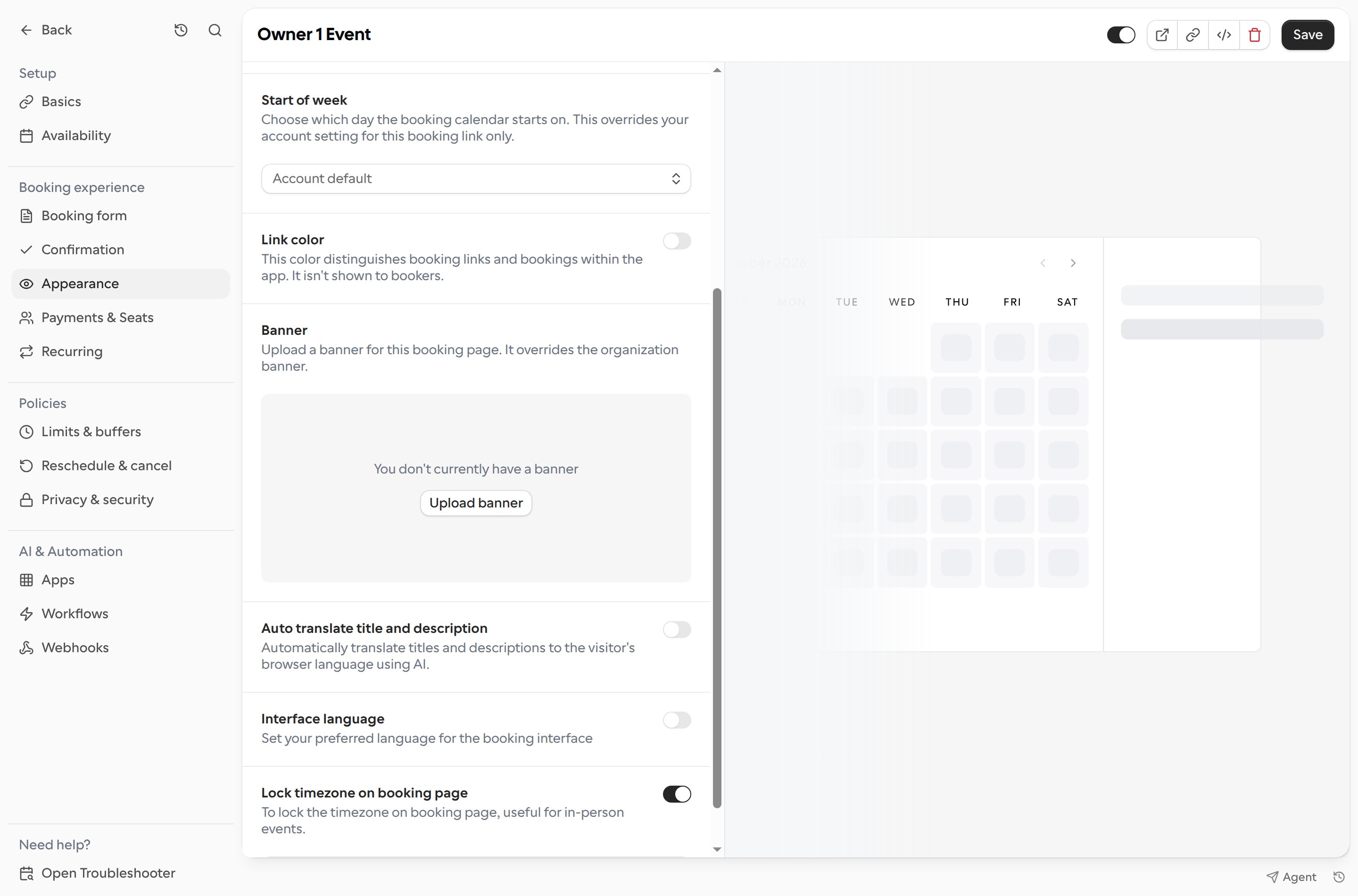This screenshot has width=1358, height=896.
Task: Open event preview in new tab icon
Action: [1162, 35]
